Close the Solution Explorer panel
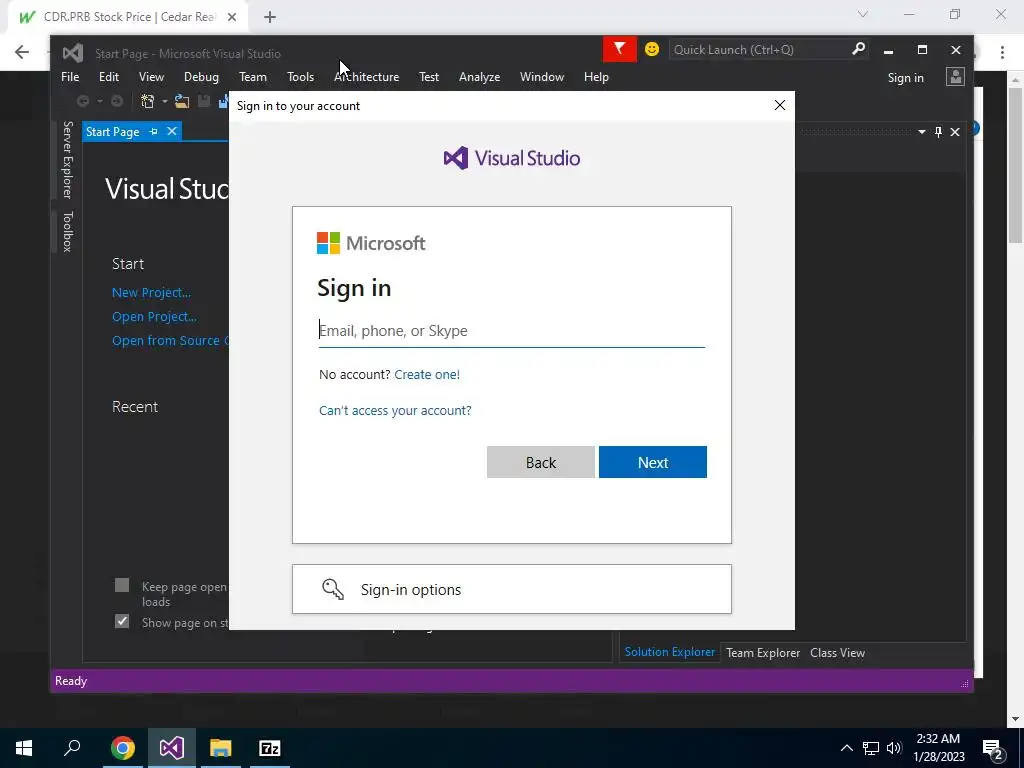The width and height of the screenshot is (1024, 768). click(955, 132)
